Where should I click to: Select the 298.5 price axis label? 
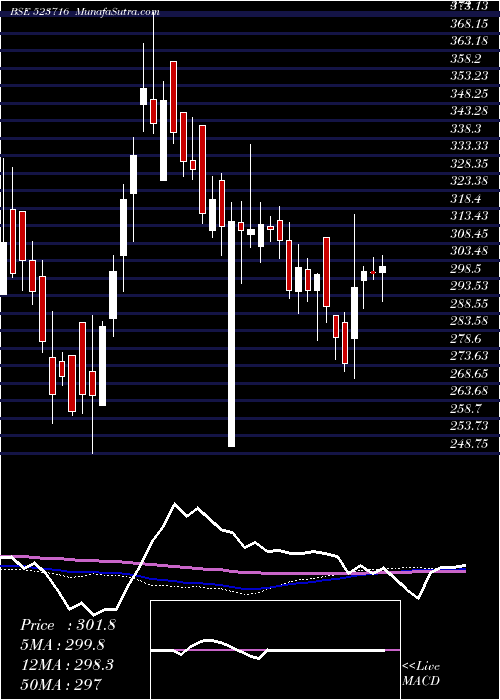[x=466, y=269]
